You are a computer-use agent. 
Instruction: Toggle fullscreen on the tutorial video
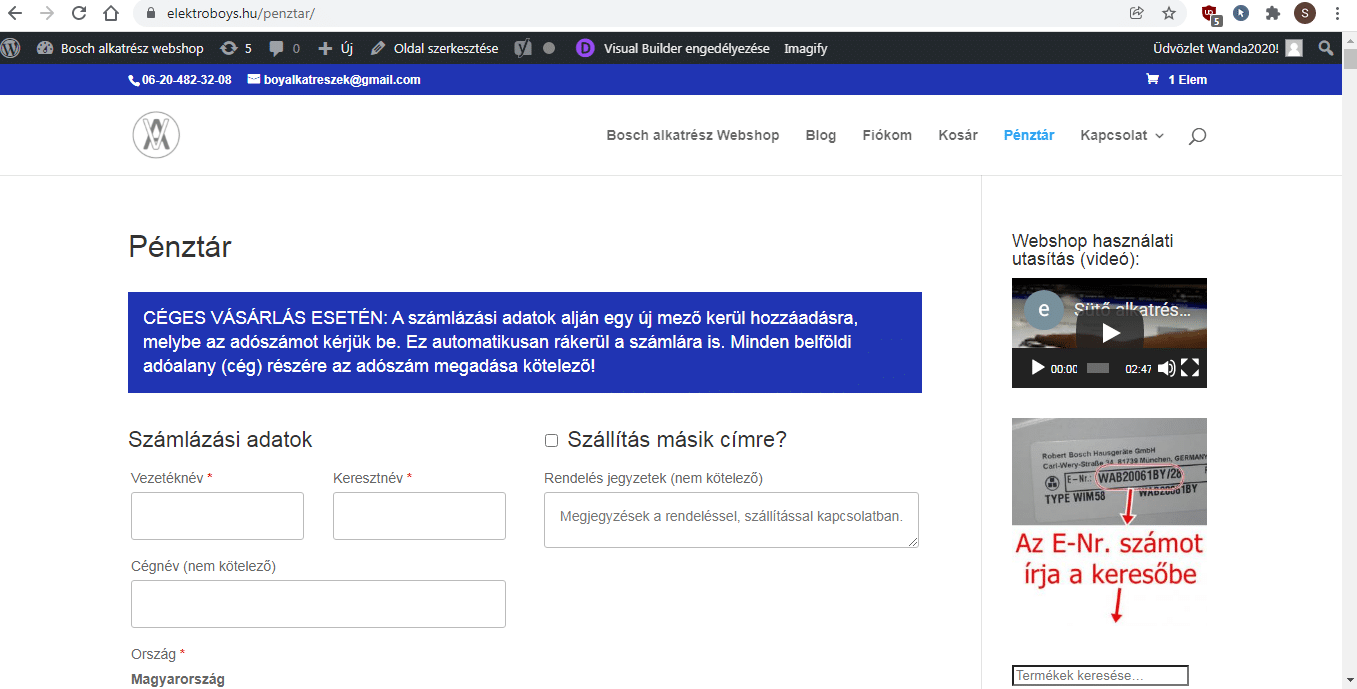[x=1190, y=368]
